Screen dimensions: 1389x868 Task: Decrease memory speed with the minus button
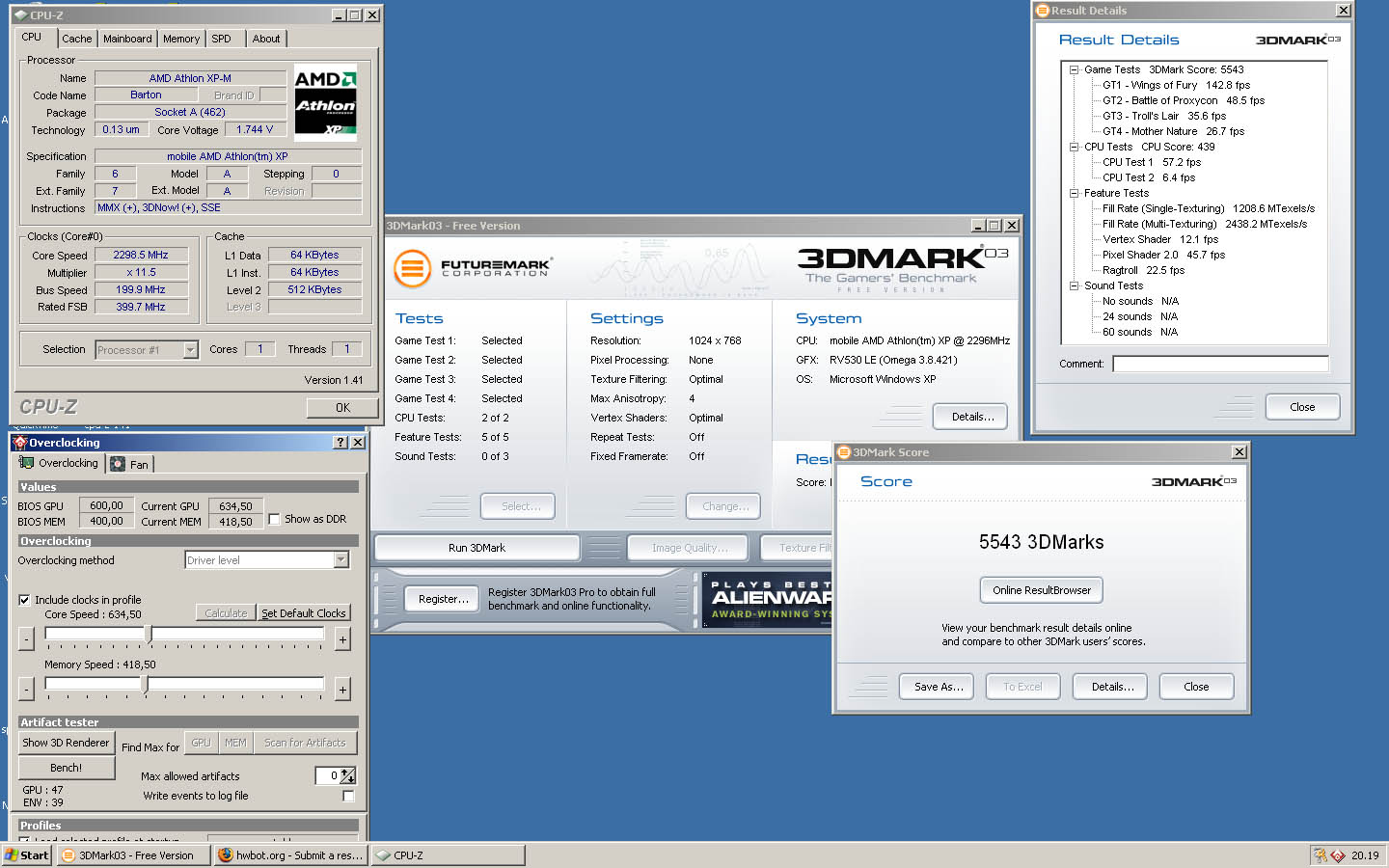pyautogui.click(x=26, y=690)
